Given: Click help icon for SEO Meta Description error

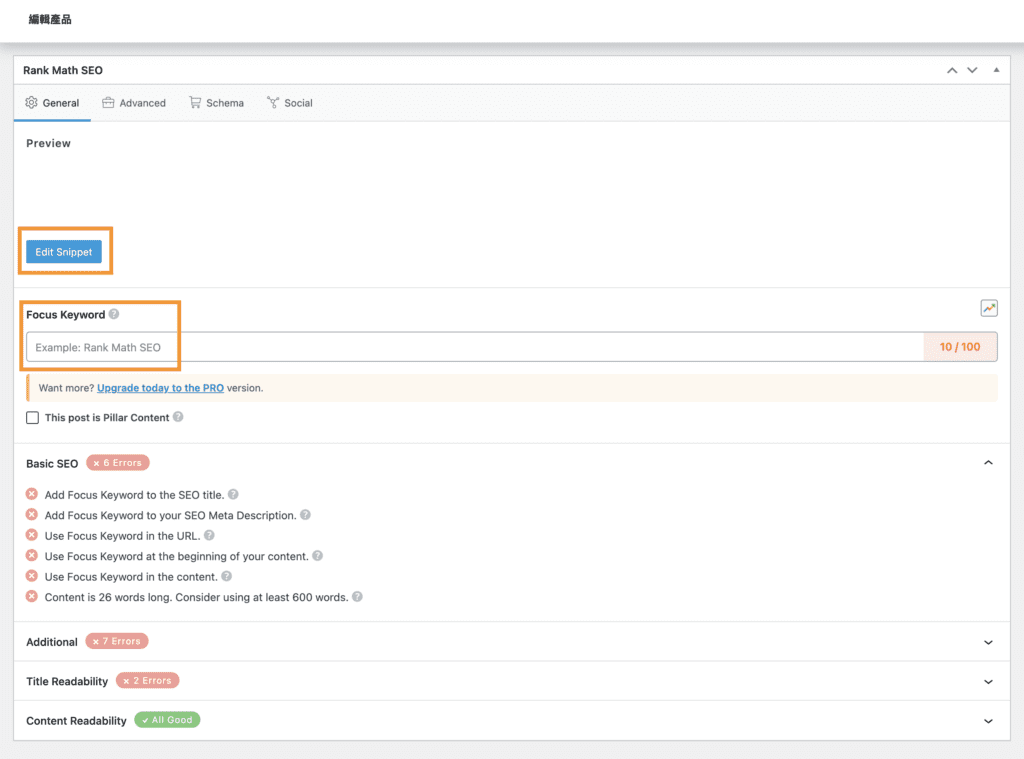Looking at the screenshot, I should [305, 515].
